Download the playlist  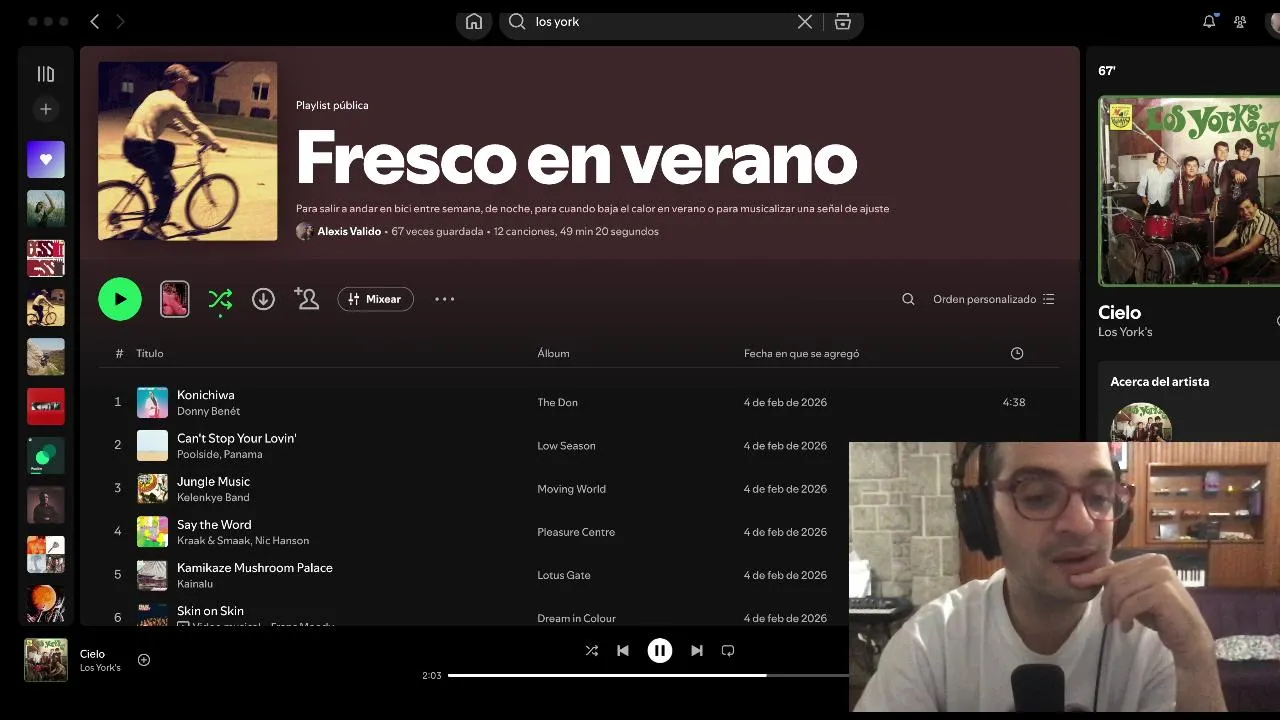click(263, 299)
